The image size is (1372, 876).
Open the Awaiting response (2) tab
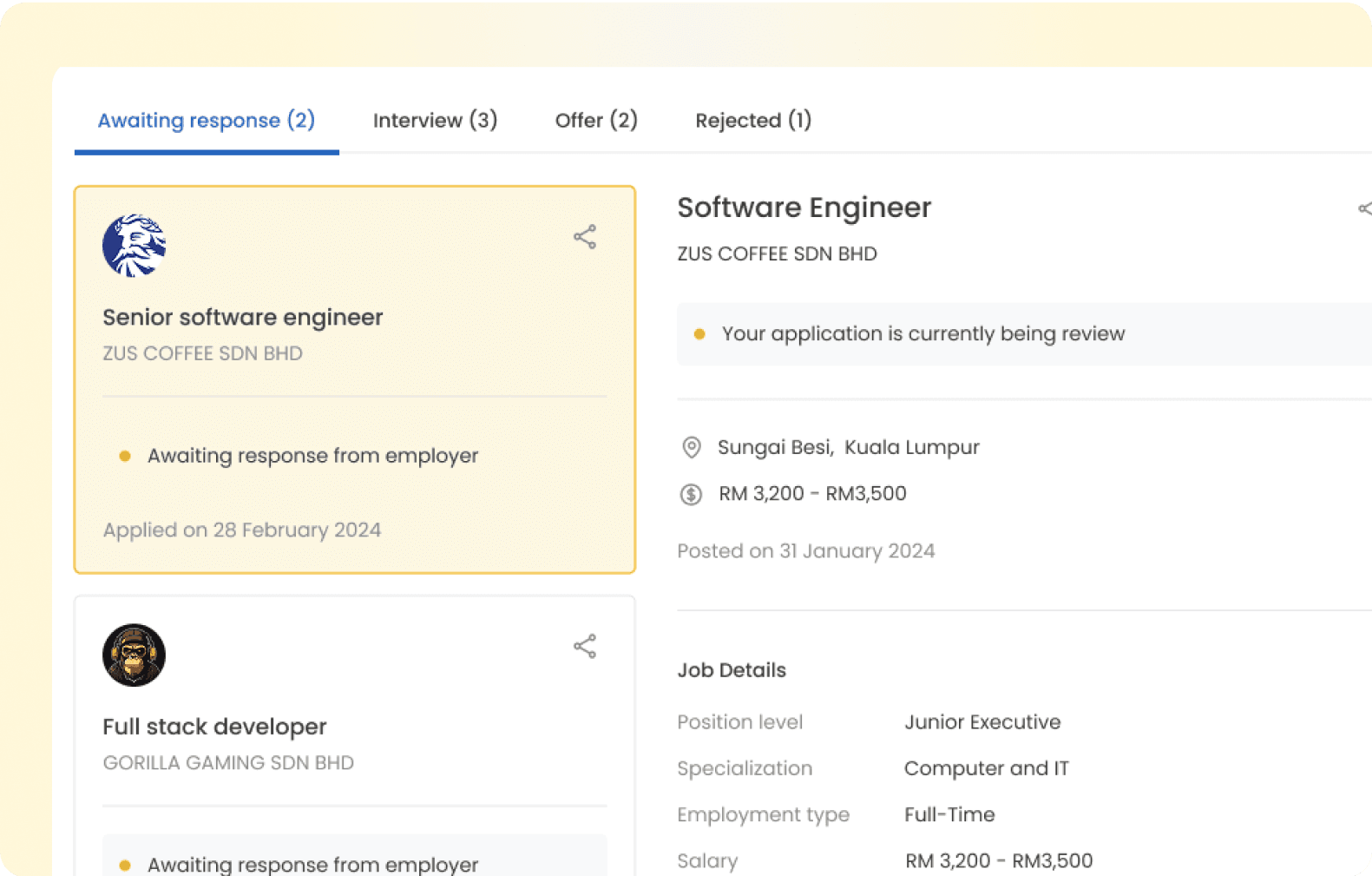[x=206, y=121]
